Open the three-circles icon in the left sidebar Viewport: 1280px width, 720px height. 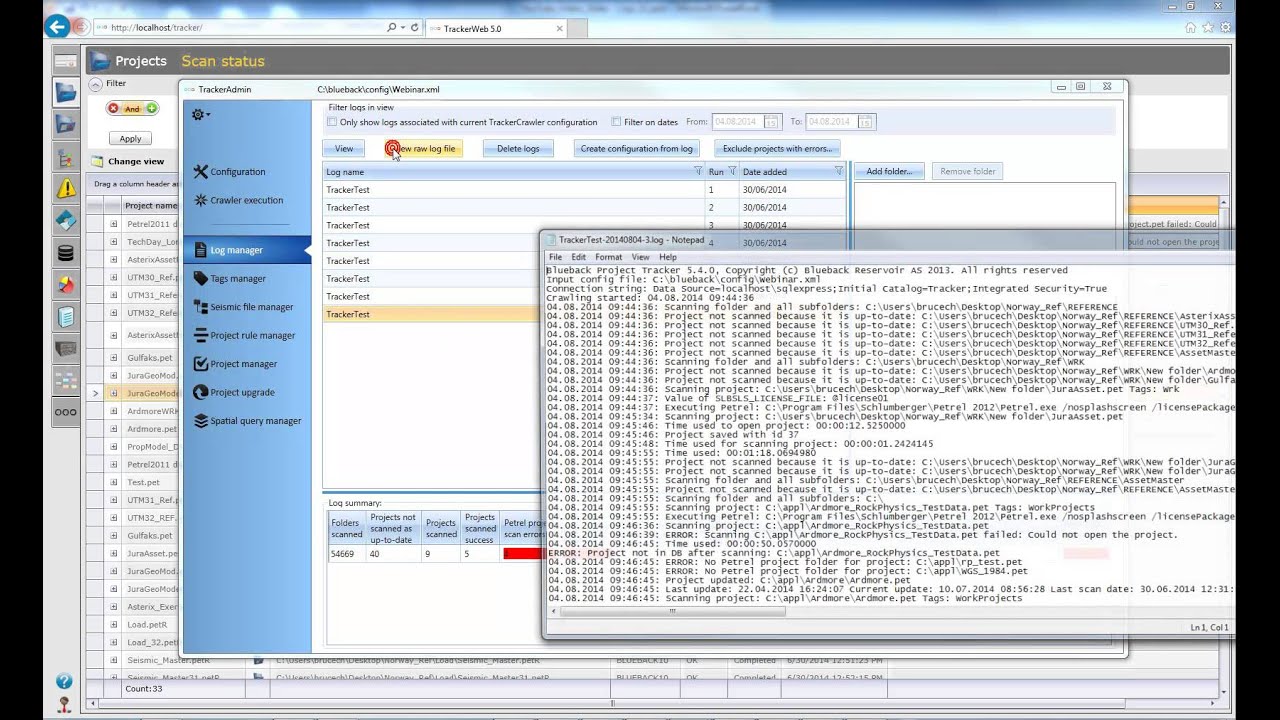(x=66, y=412)
